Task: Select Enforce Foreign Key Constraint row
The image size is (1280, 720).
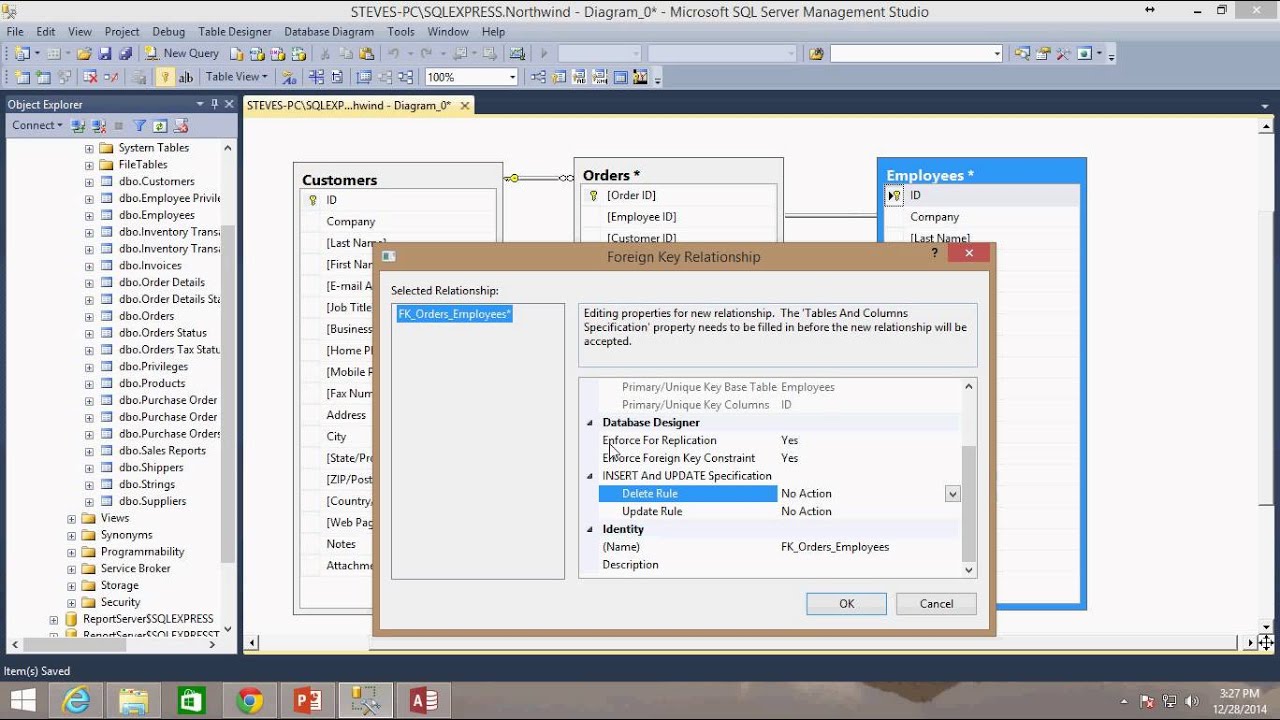Action: coord(779,458)
